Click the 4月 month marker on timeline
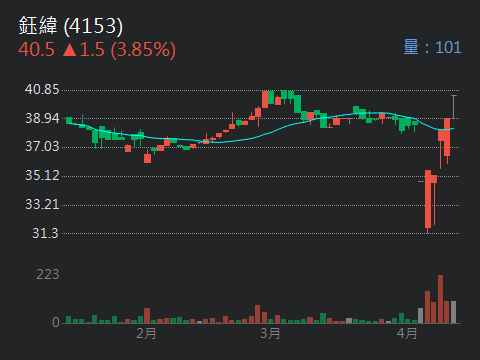The width and height of the screenshot is (480, 360). pyautogui.click(x=407, y=333)
